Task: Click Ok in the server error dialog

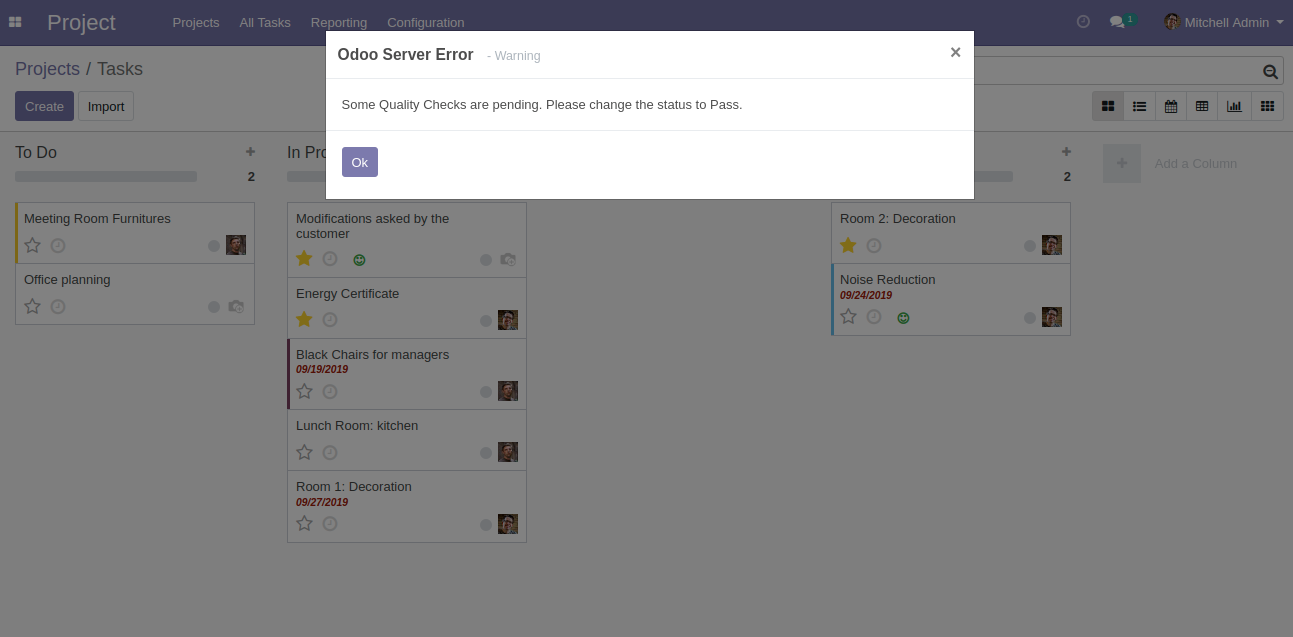Action: click(359, 162)
